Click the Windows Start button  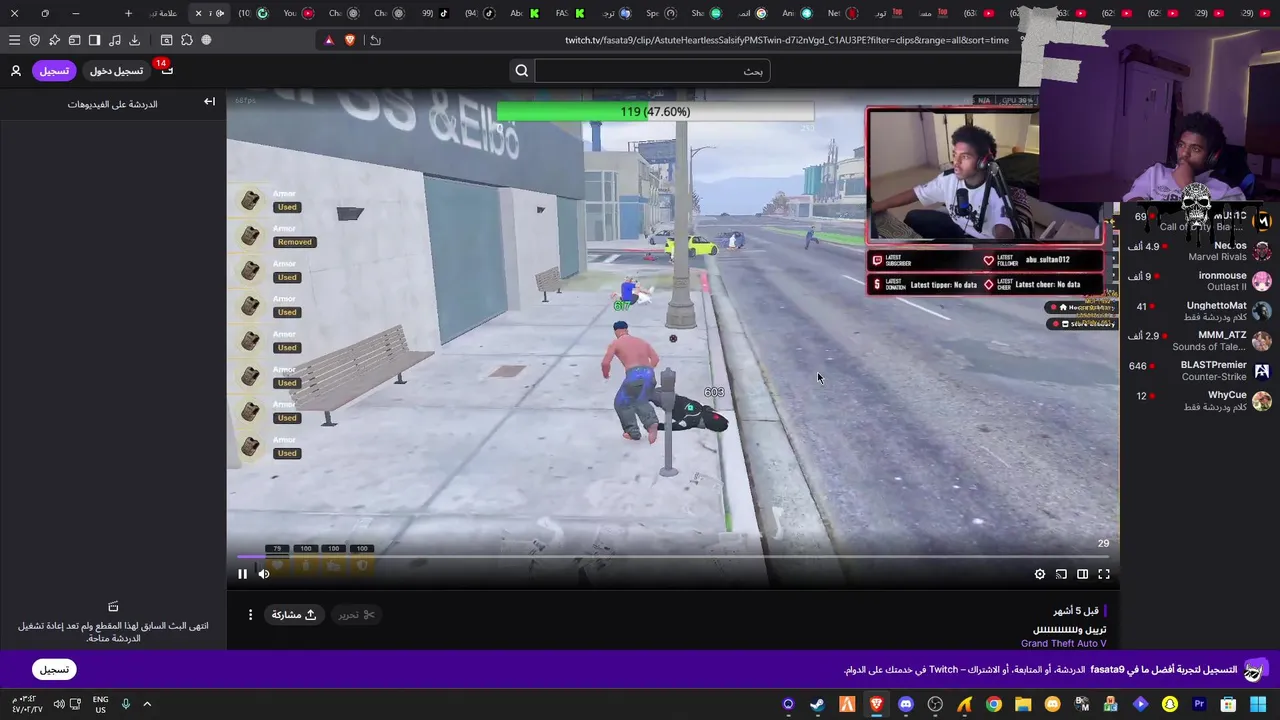click(1258, 704)
